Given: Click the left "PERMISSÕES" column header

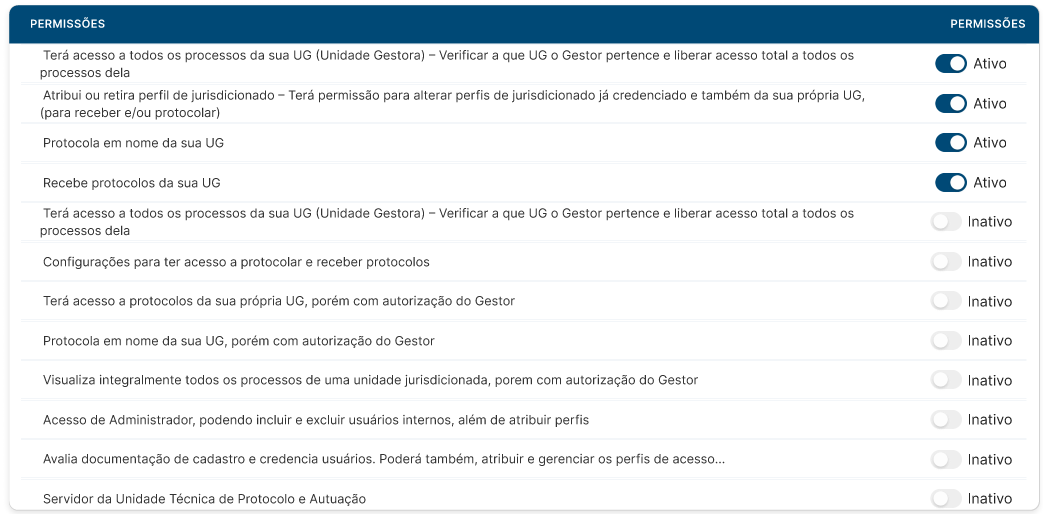Looking at the screenshot, I should point(67,24).
